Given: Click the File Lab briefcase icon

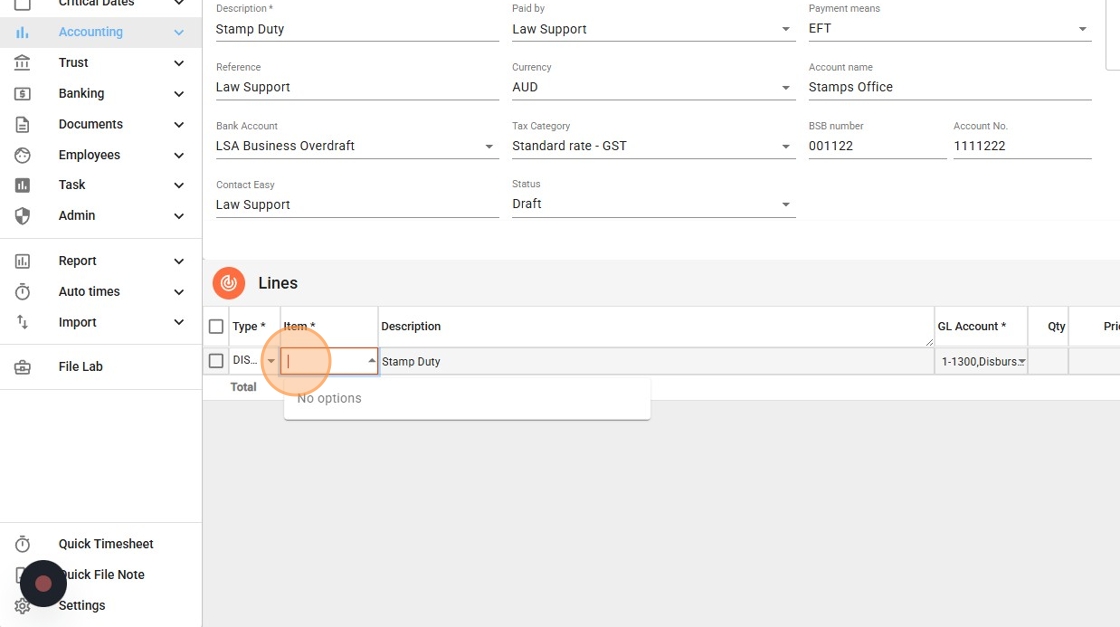Looking at the screenshot, I should click(x=22, y=367).
